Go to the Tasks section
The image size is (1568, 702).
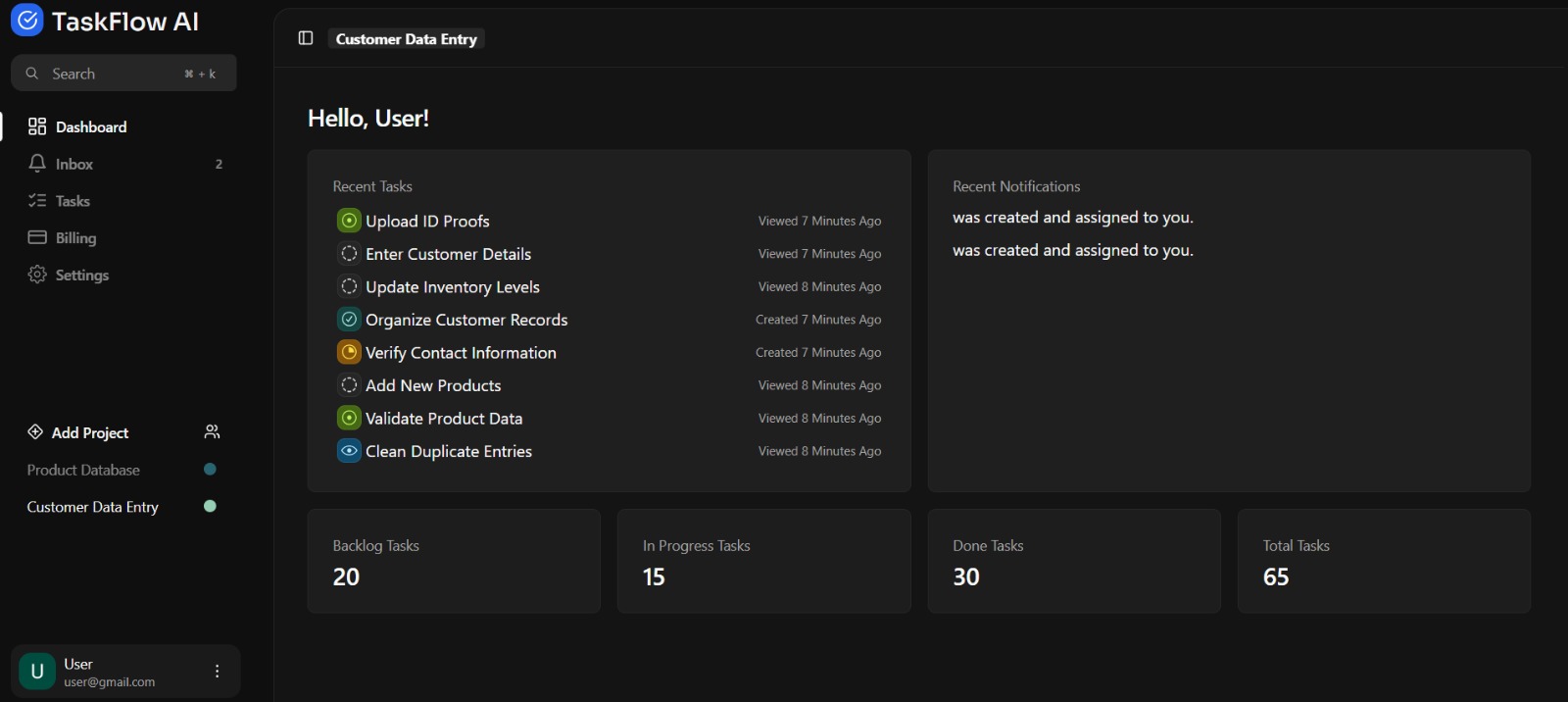click(73, 201)
